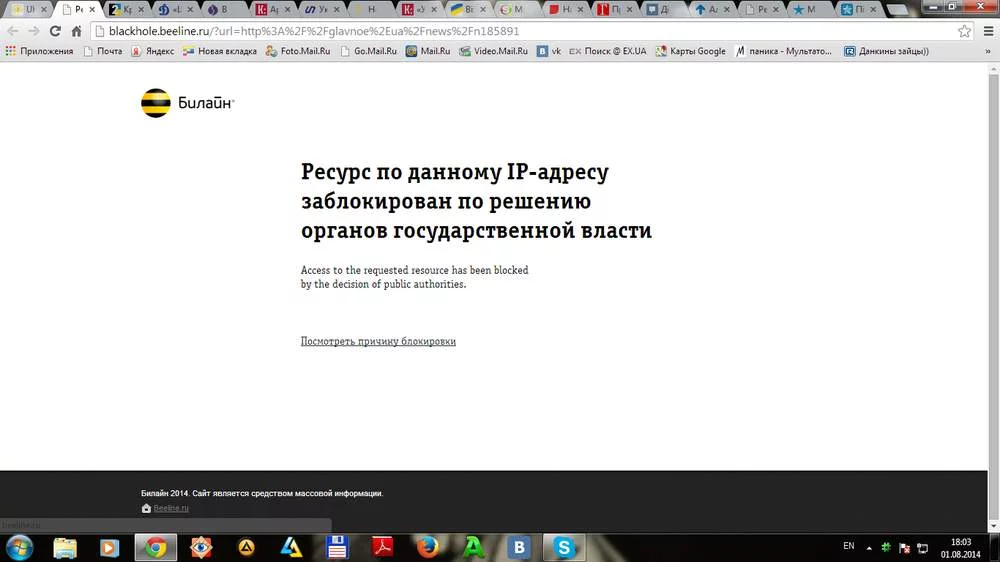Switch to the tab with Ukrainian flag icon
This screenshot has width=1000, height=562.
(468, 10)
